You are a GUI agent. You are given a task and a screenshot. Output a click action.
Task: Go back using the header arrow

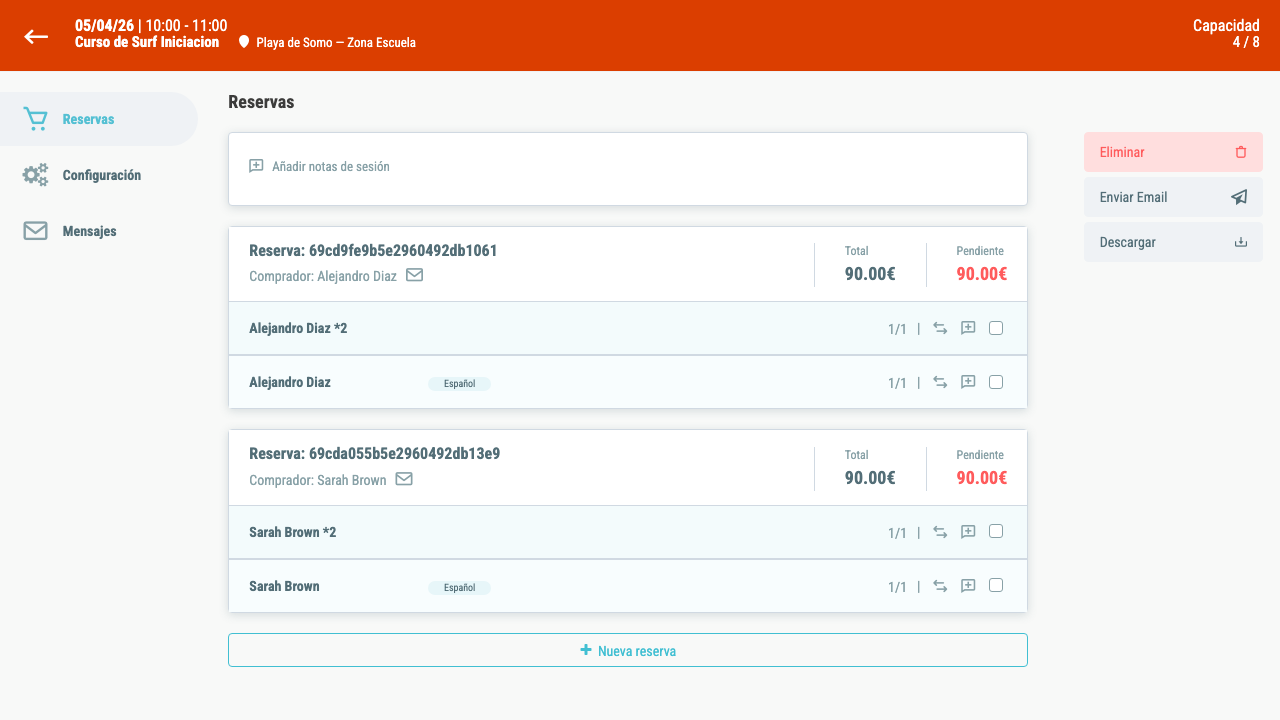36,36
